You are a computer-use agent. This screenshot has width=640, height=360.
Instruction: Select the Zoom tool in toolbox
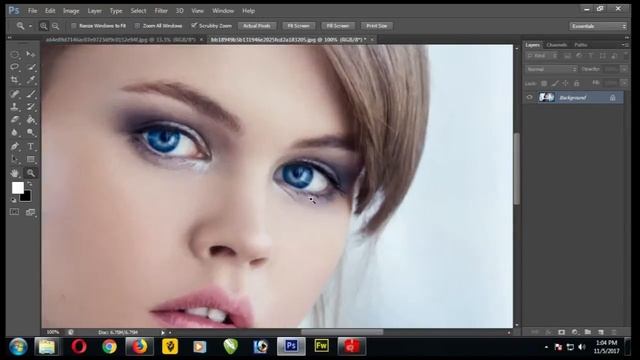point(31,173)
